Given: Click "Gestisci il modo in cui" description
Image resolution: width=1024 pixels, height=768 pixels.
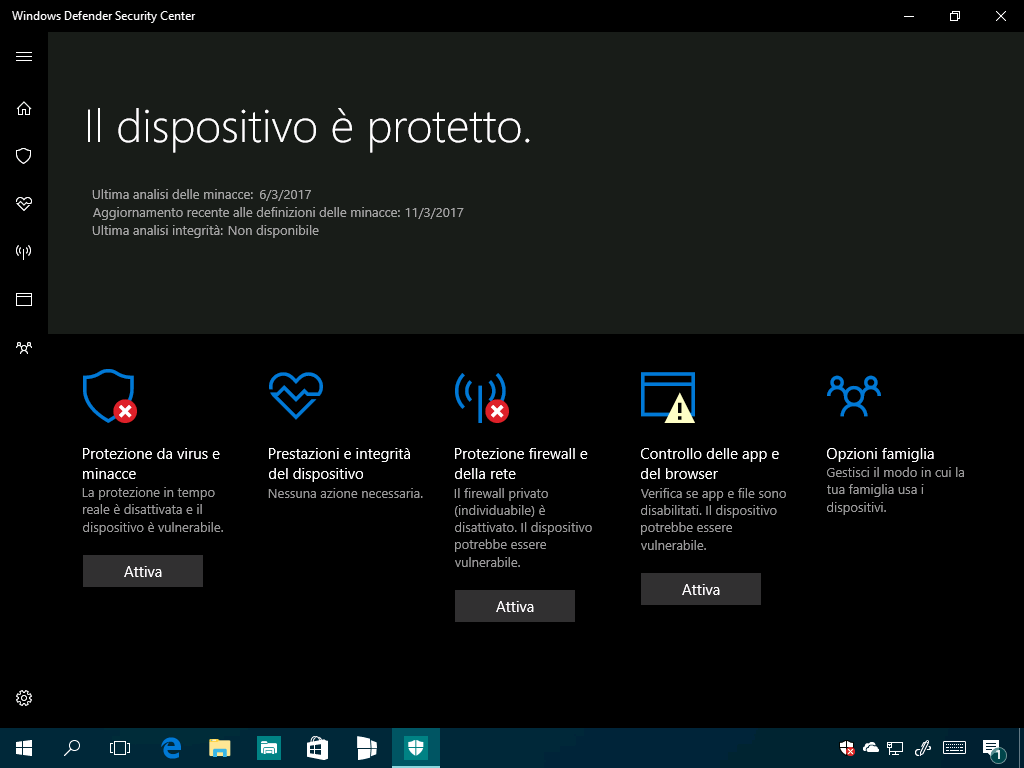Looking at the screenshot, I should (x=895, y=490).
